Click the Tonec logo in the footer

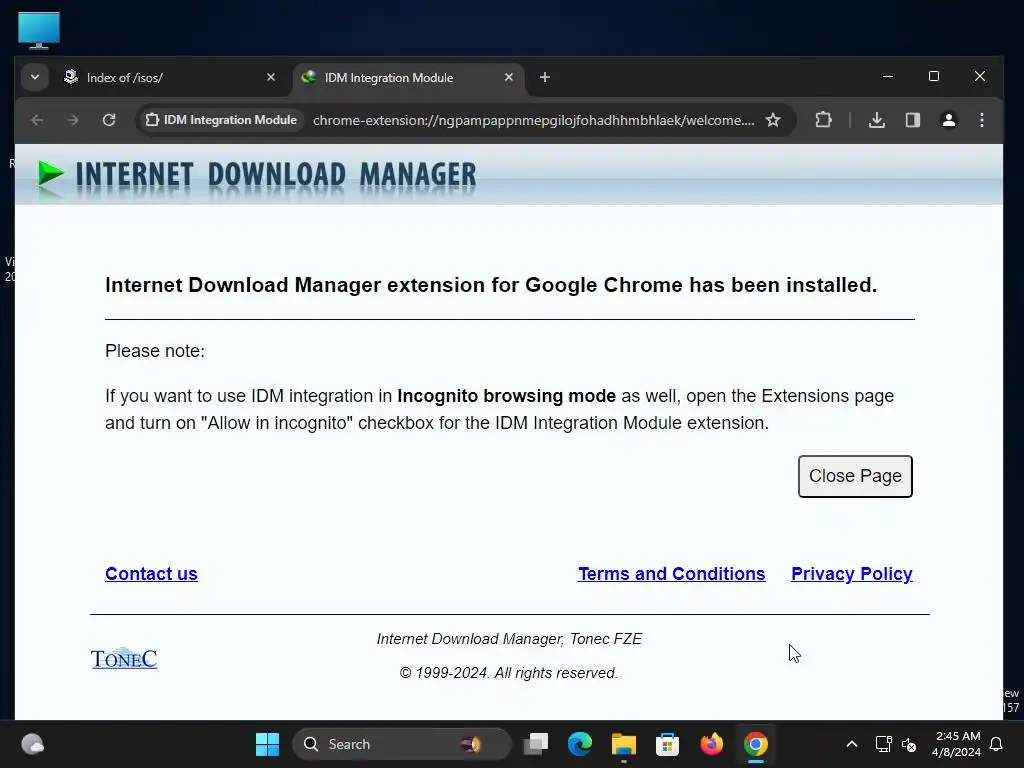coord(124,658)
